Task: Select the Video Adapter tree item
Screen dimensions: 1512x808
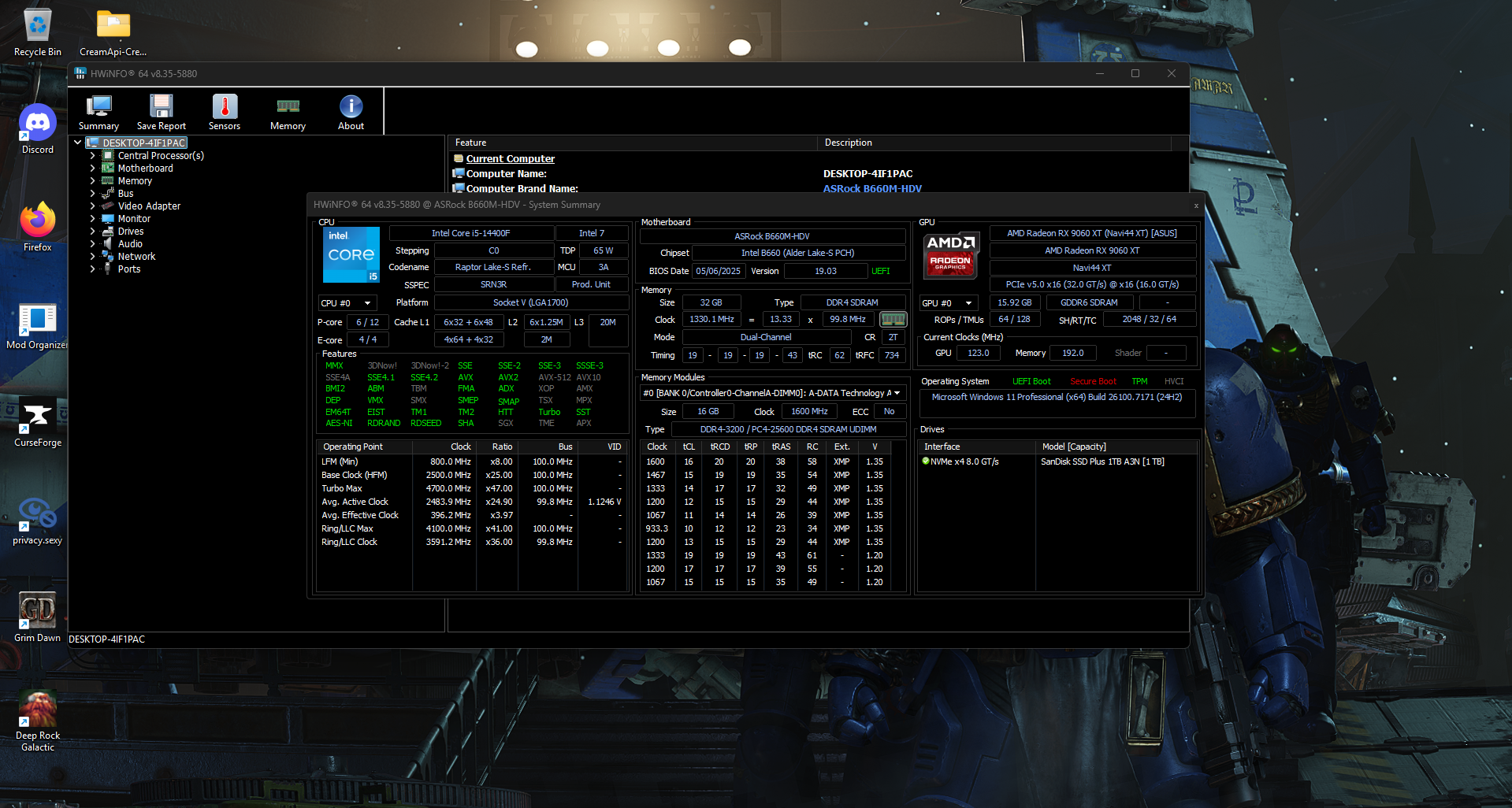Action: 149,206
